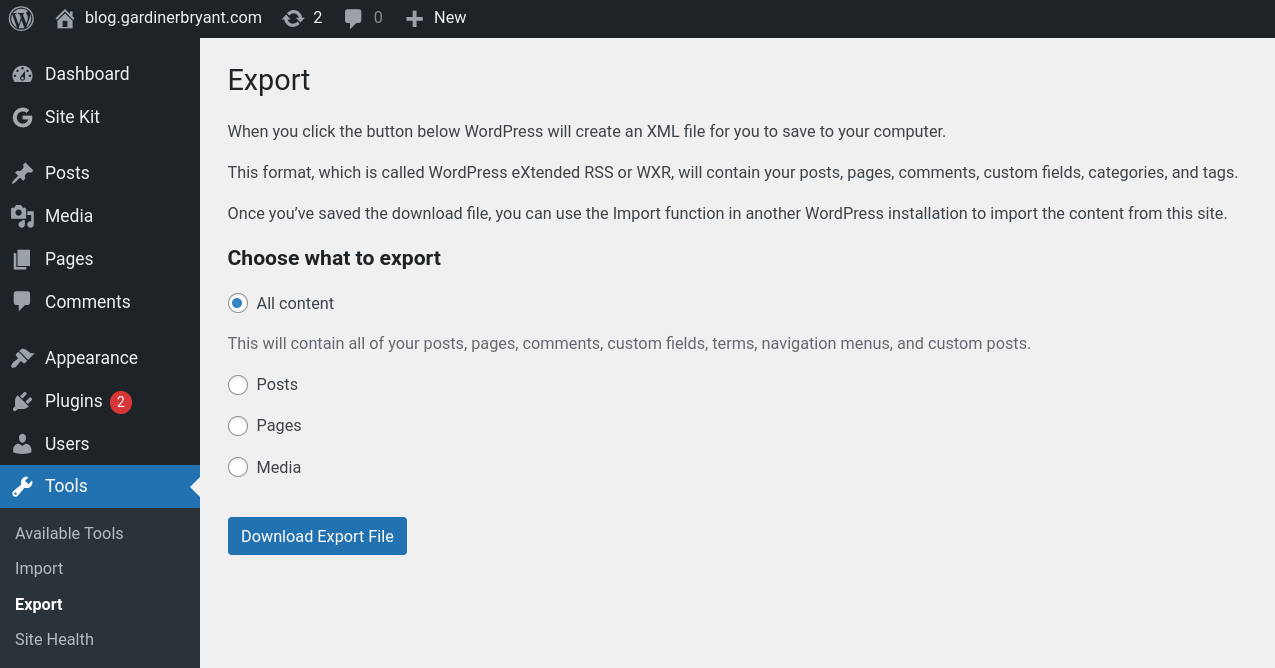The image size is (1275, 668).
Task: Click the Media library icon
Action: 22,216
